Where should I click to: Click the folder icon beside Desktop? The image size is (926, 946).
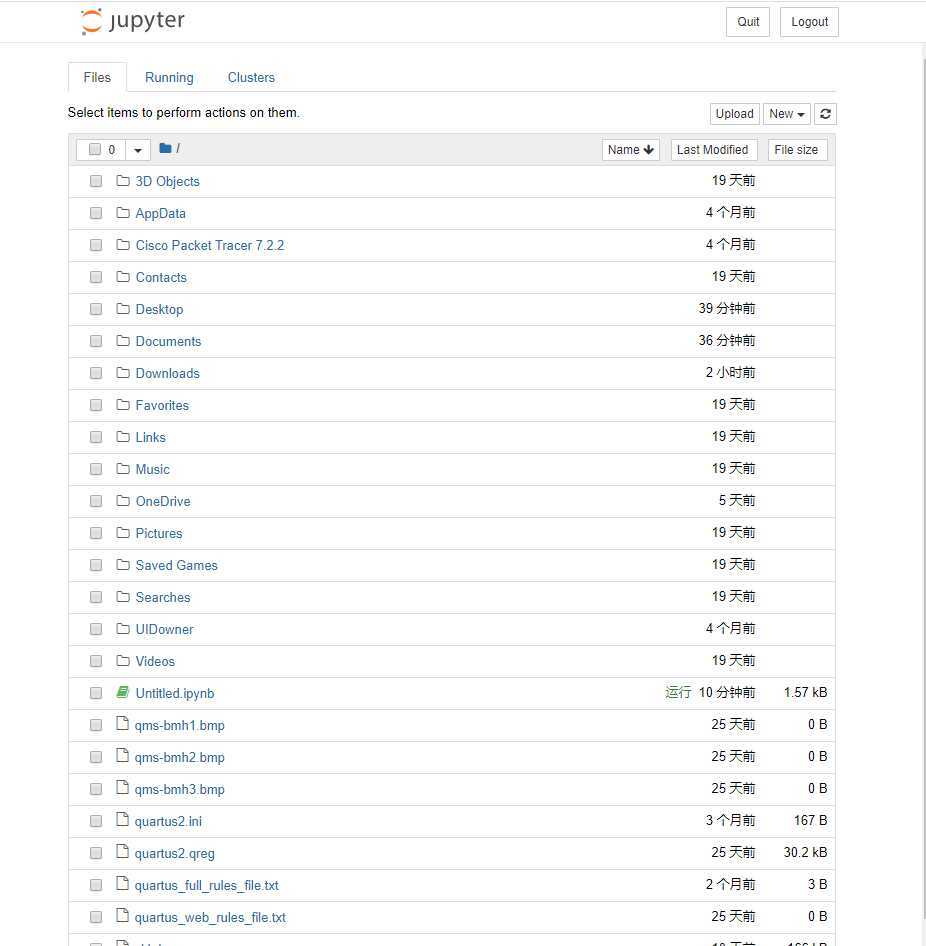[x=123, y=309]
